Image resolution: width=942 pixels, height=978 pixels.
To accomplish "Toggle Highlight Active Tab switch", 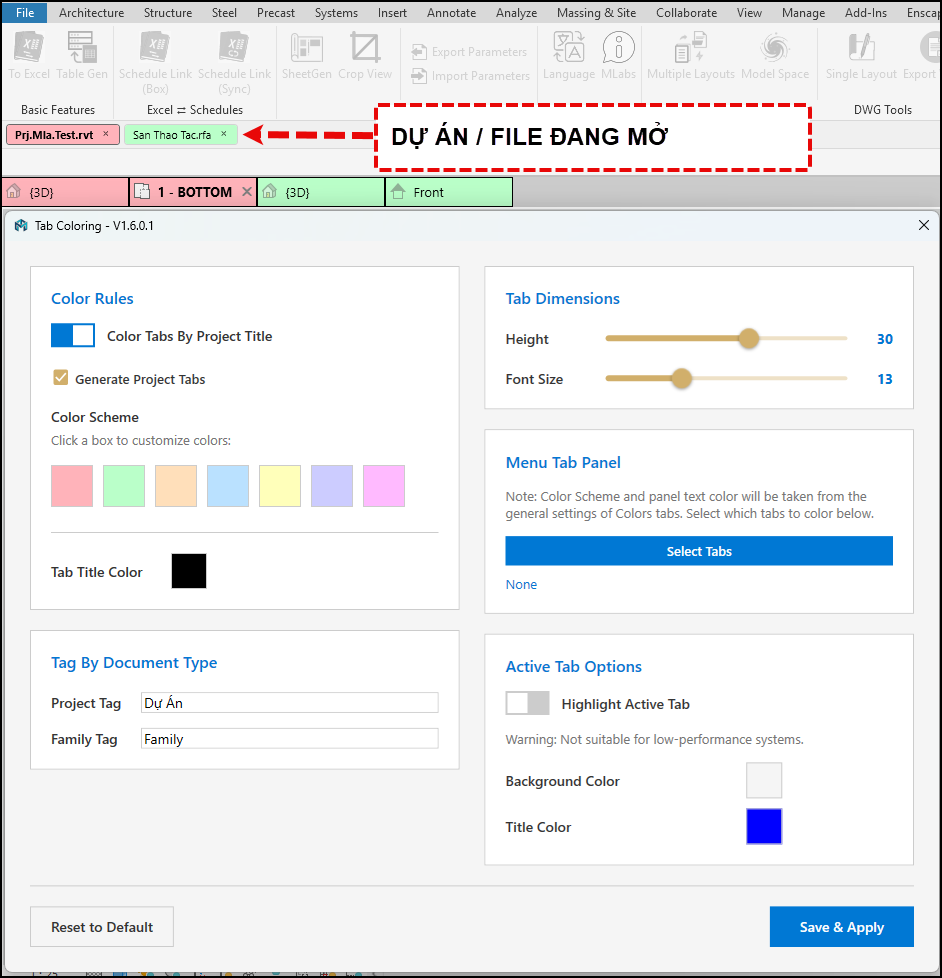I will point(527,703).
